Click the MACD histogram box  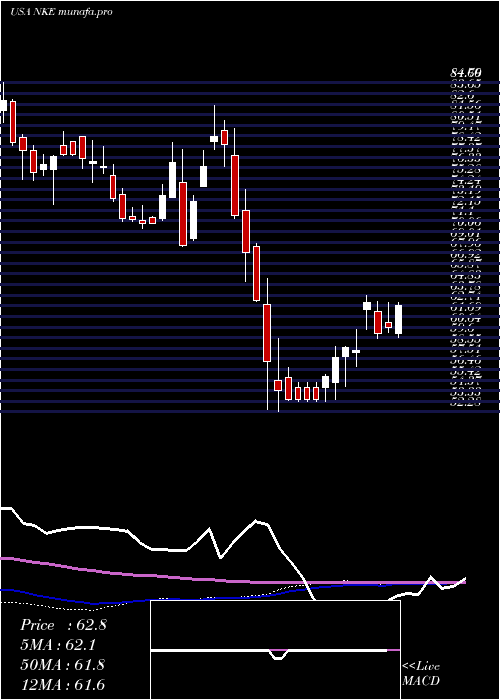(275, 650)
